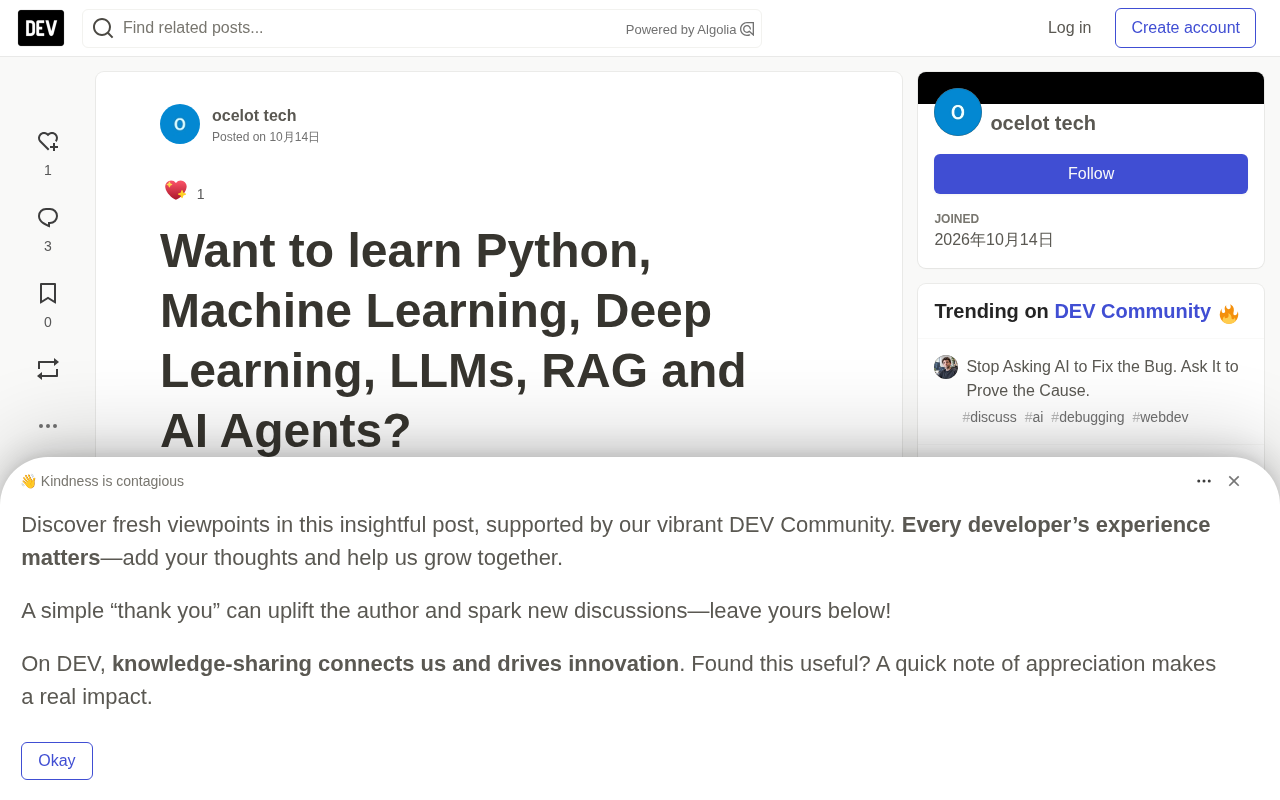This screenshot has height=800, width=1280.
Task: Open the Algolia logo link
Action: tap(747, 29)
